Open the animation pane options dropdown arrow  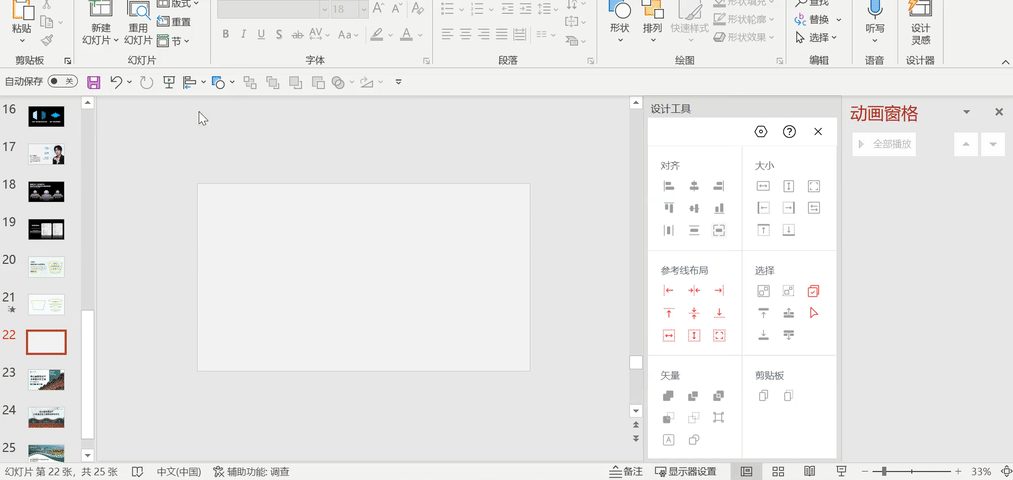click(966, 113)
